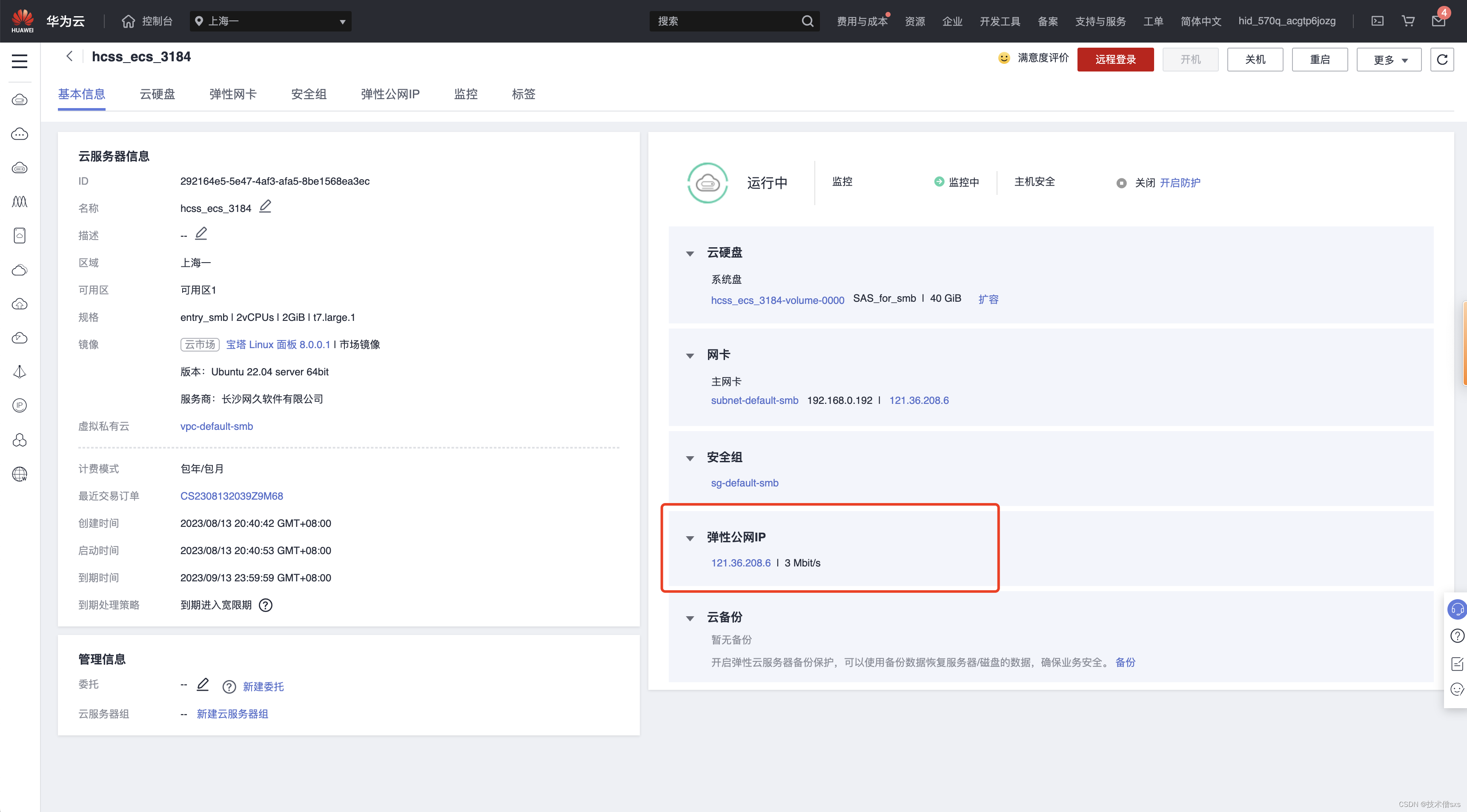This screenshot has height=812, width=1467.
Task: Click the help question mark beside 到期进入宽限期
Action: click(x=265, y=605)
